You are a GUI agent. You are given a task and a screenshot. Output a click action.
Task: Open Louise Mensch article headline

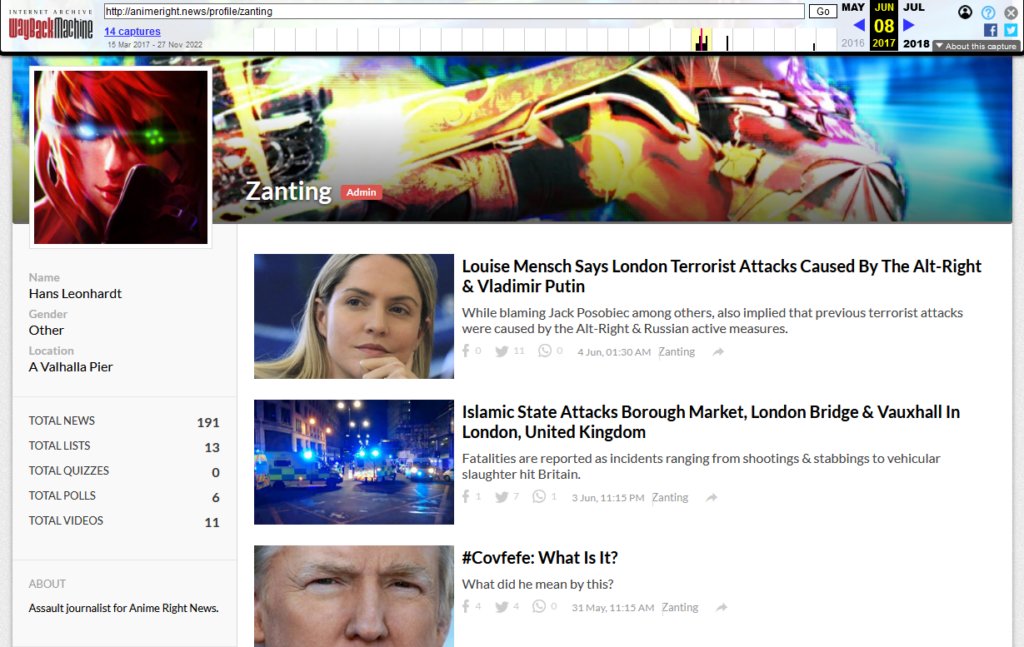click(721, 276)
